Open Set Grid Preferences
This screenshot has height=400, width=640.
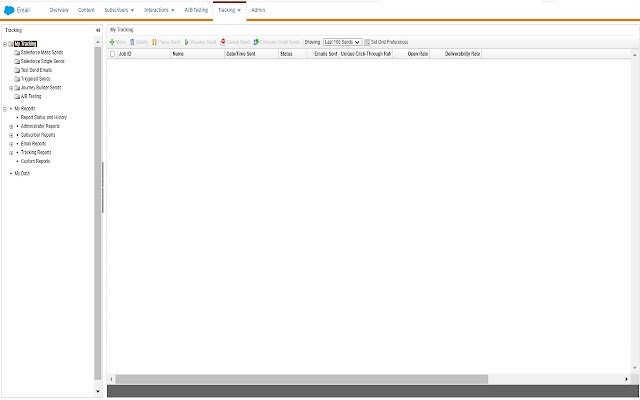click(x=386, y=42)
